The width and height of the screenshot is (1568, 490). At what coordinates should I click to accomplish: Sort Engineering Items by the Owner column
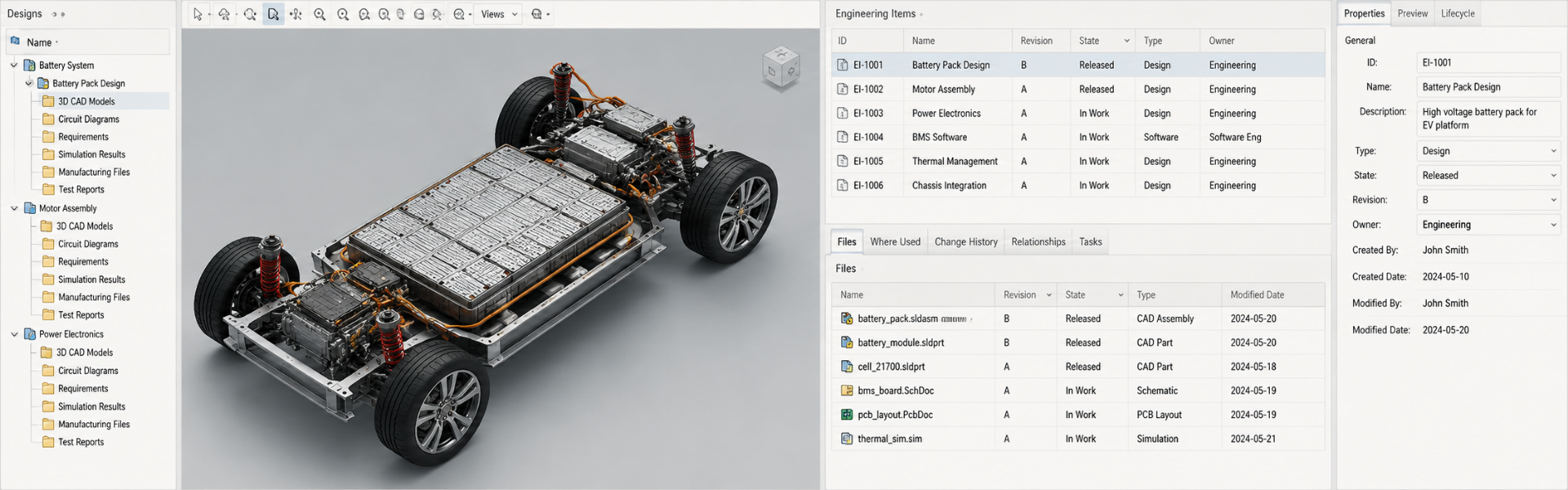point(1262,41)
